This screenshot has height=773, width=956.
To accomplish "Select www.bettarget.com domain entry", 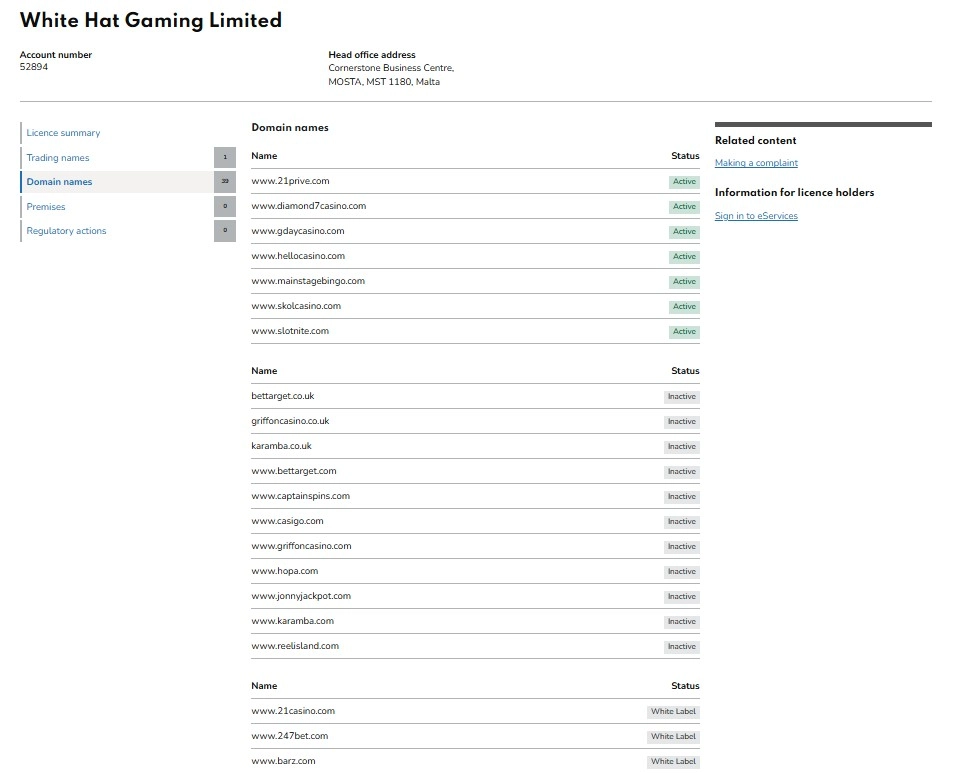I will [x=293, y=471].
